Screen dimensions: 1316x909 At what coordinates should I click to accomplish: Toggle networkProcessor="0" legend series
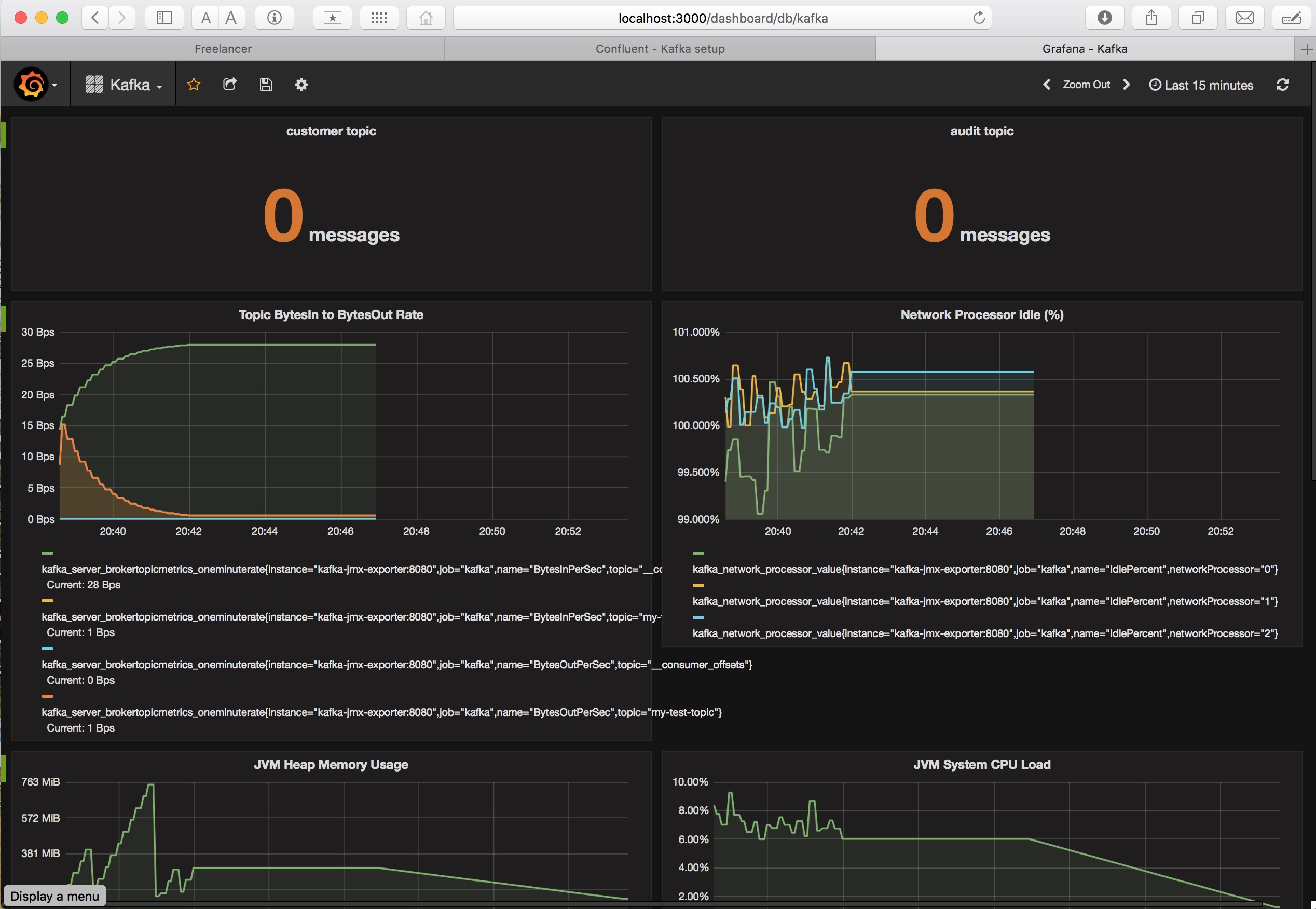point(984,569)
